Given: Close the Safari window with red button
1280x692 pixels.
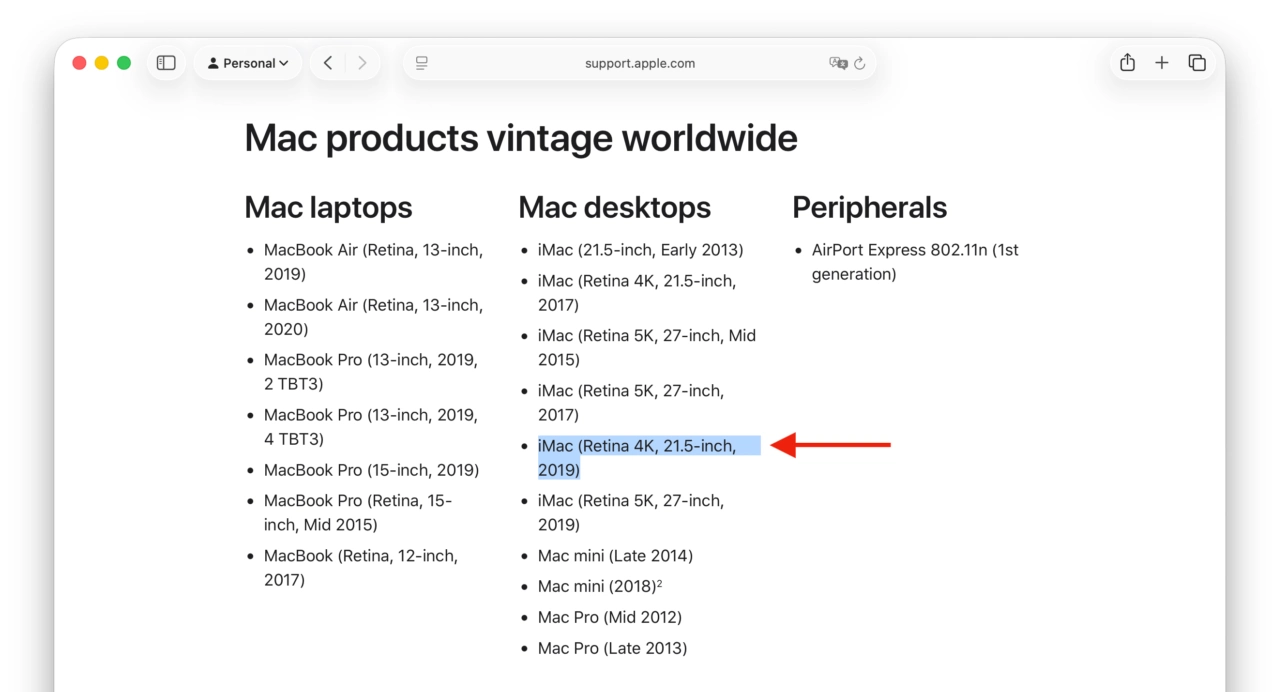Looking at the screenshot, I should [80, 63].
